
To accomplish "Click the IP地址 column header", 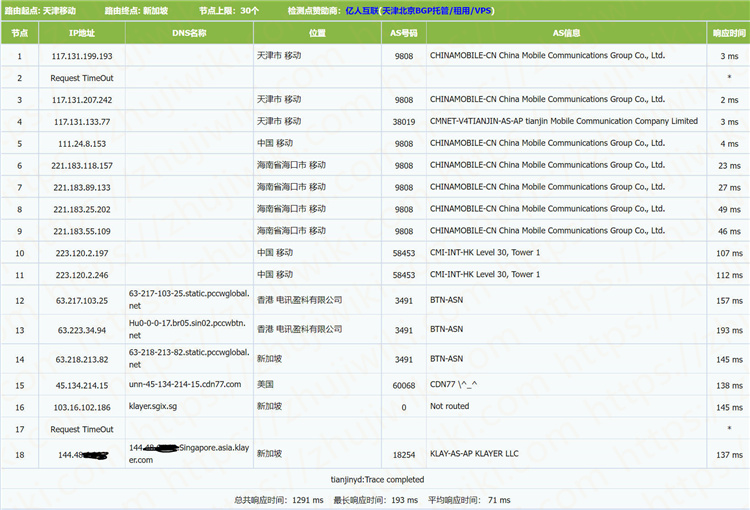I will 81,33.
